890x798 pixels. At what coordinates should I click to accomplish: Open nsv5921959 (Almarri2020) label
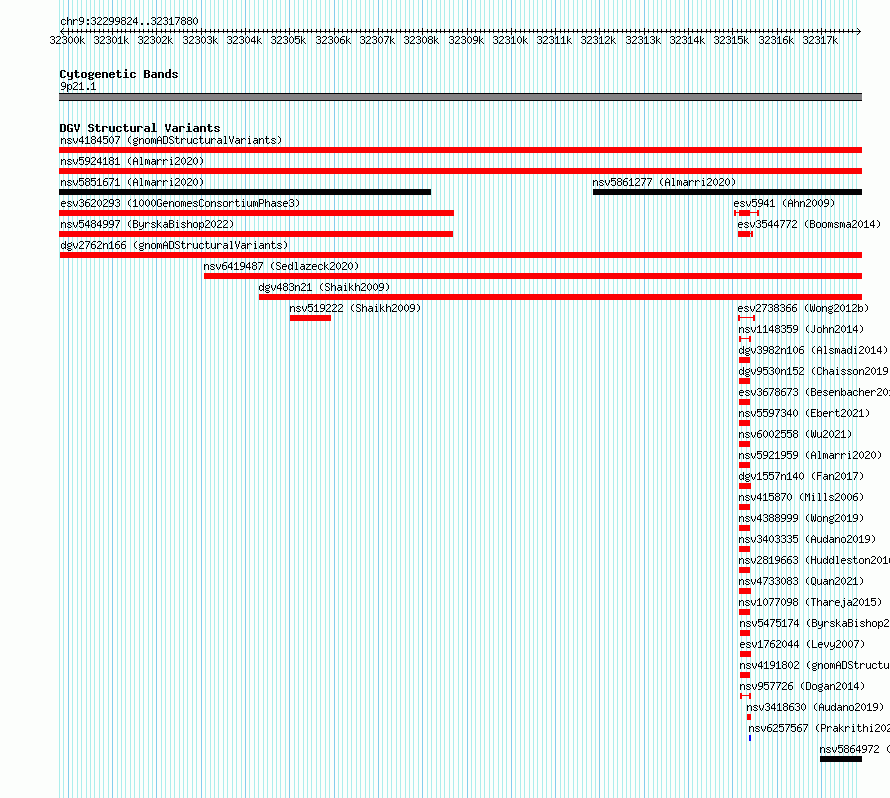point(811,455)
